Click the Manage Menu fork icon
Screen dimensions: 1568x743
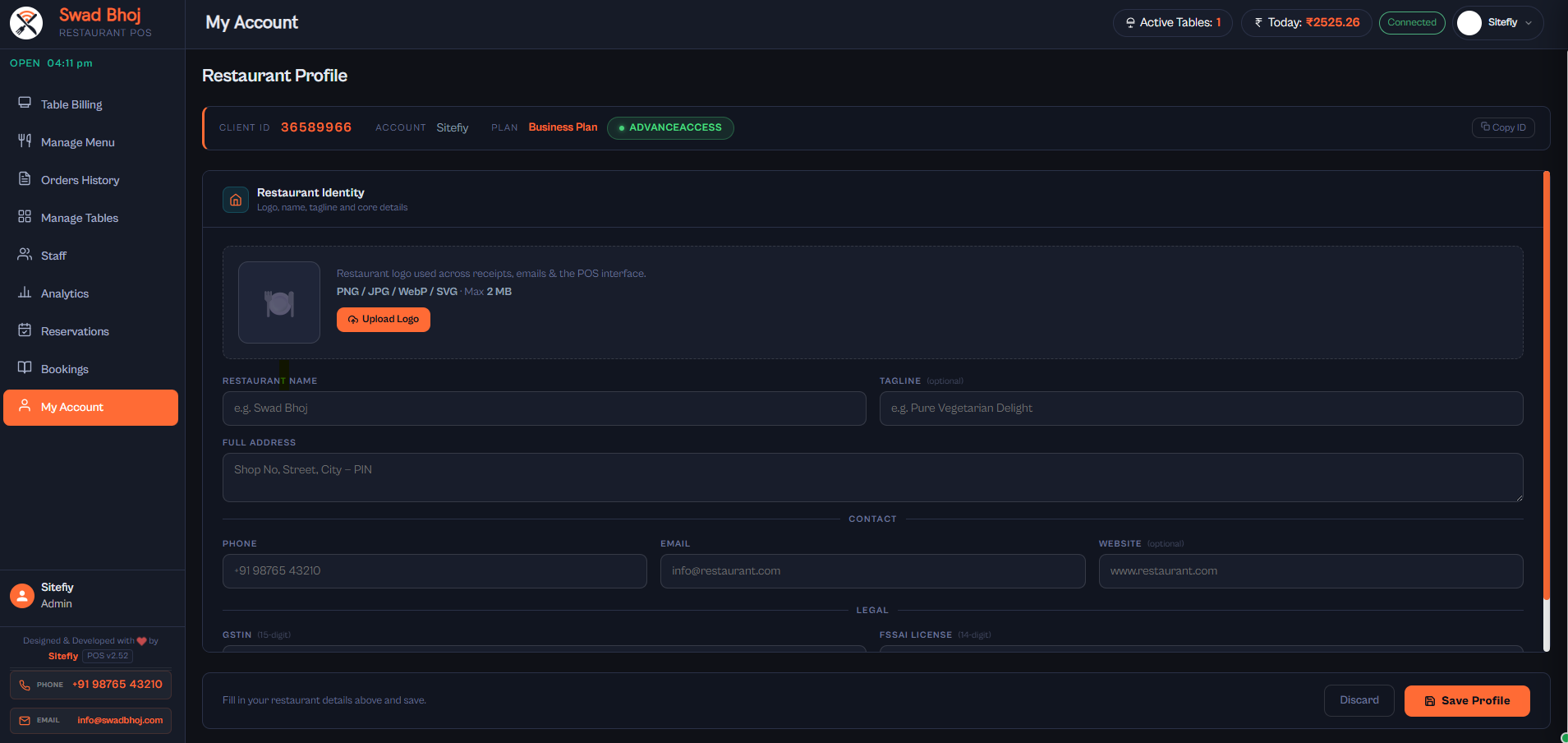25,141
